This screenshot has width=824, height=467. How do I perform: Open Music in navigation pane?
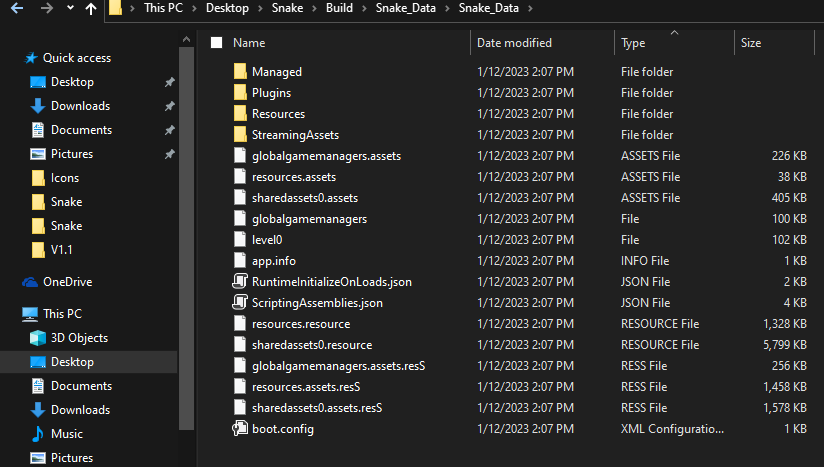(x=67, y=434)
